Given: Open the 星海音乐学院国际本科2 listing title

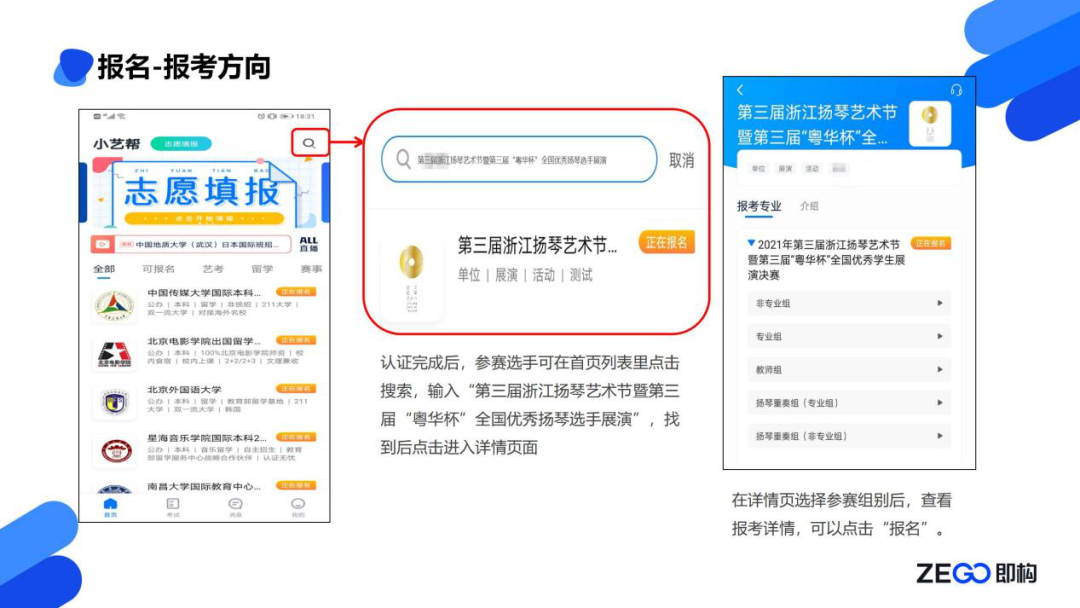Looking at the screenshot, I should coord(207,437).
